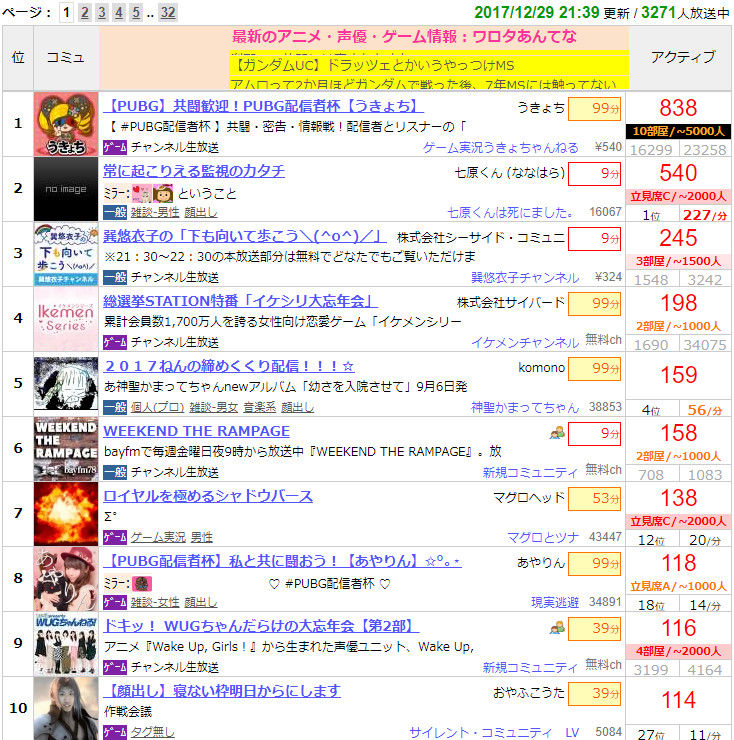Click the 一般 category badge in row 2
This screenshot has height=740, width=734.
[x=115, y=213]
